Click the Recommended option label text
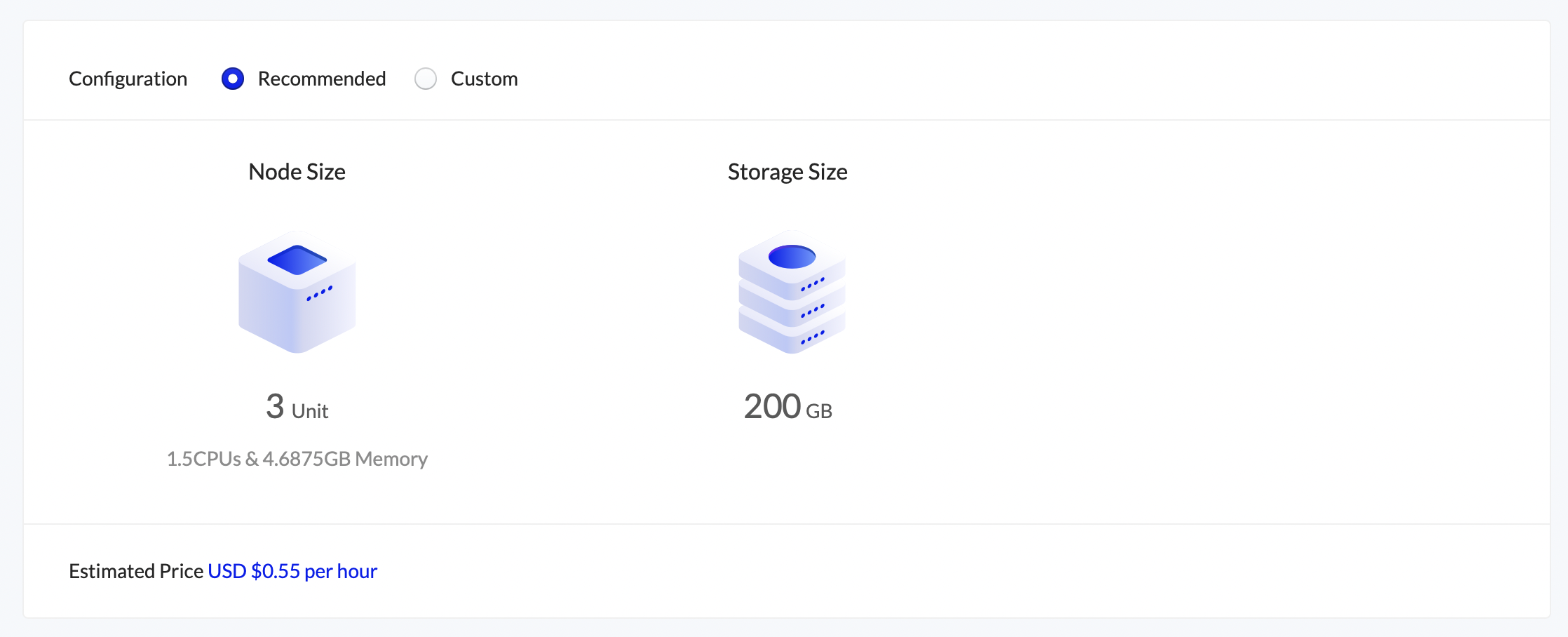The height and width of the screenshot is (637, 1568). pyautogui.click(x=322, y=79)
